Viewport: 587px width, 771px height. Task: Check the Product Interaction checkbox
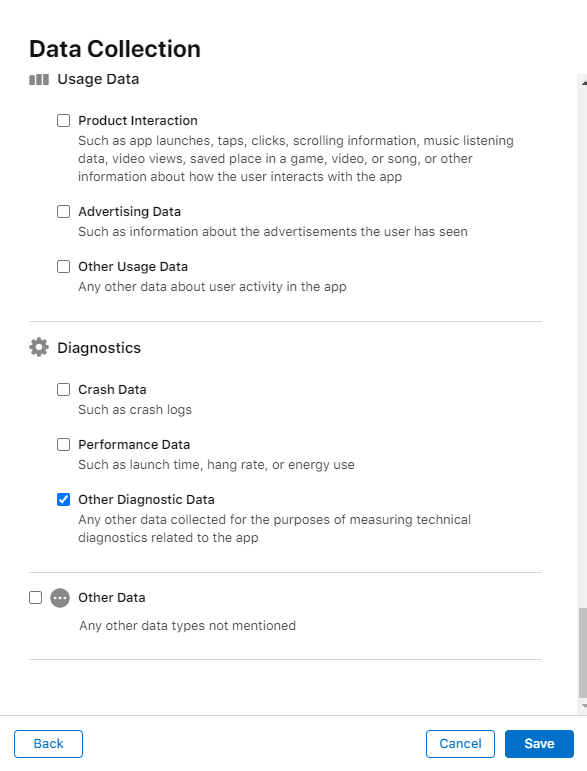(63, 120)
